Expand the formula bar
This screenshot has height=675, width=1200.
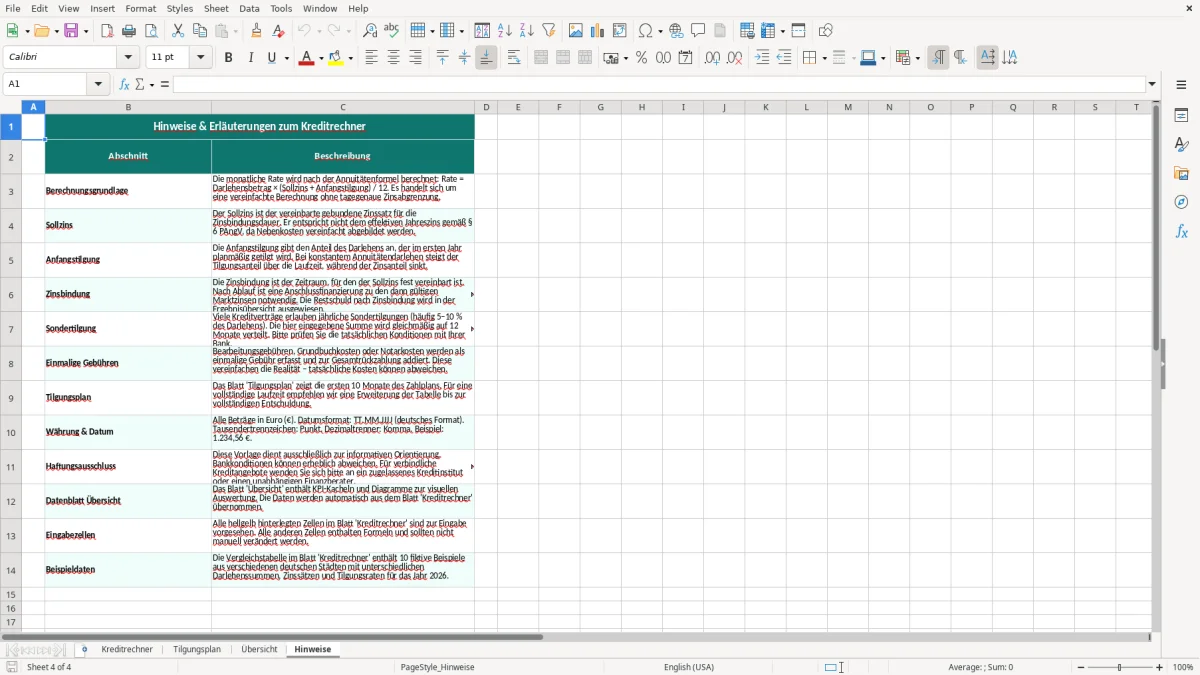(1152, 84)
